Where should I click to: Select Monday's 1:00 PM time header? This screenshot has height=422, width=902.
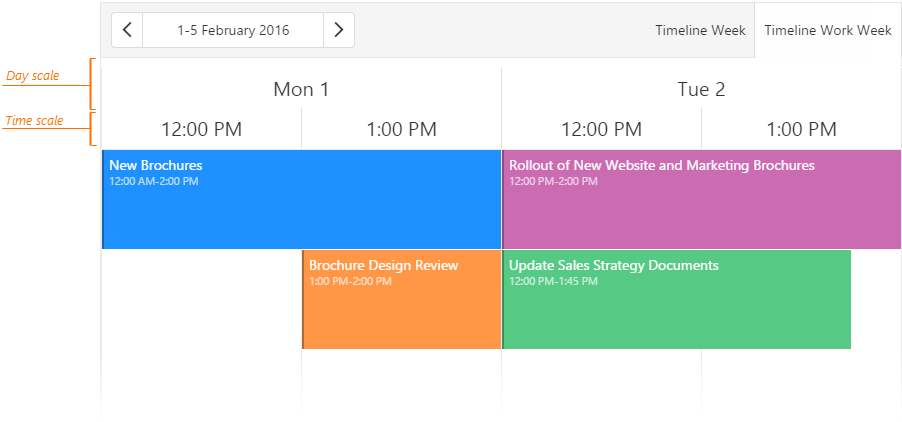(401, 129)
